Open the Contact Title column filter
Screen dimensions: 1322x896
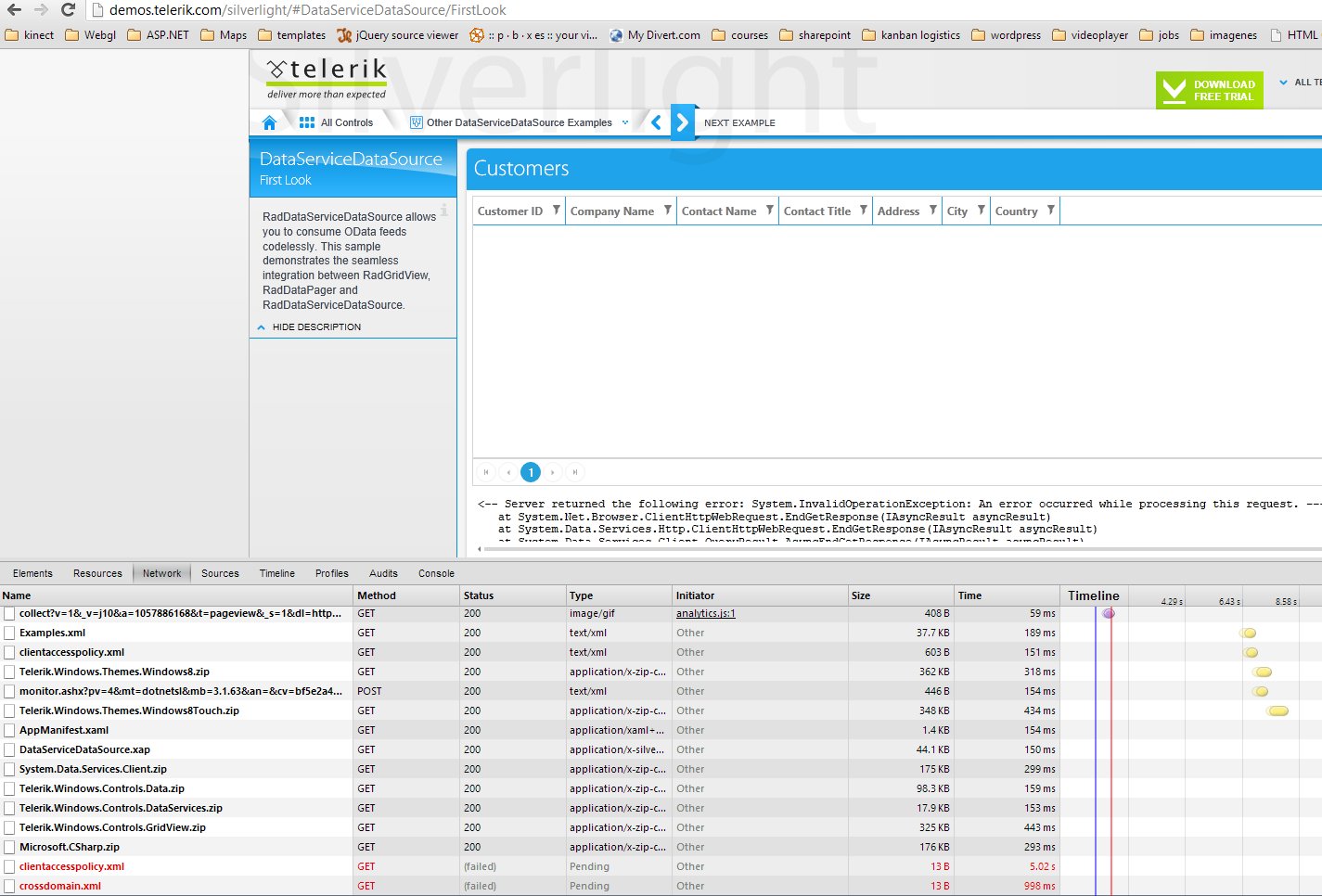864,211
